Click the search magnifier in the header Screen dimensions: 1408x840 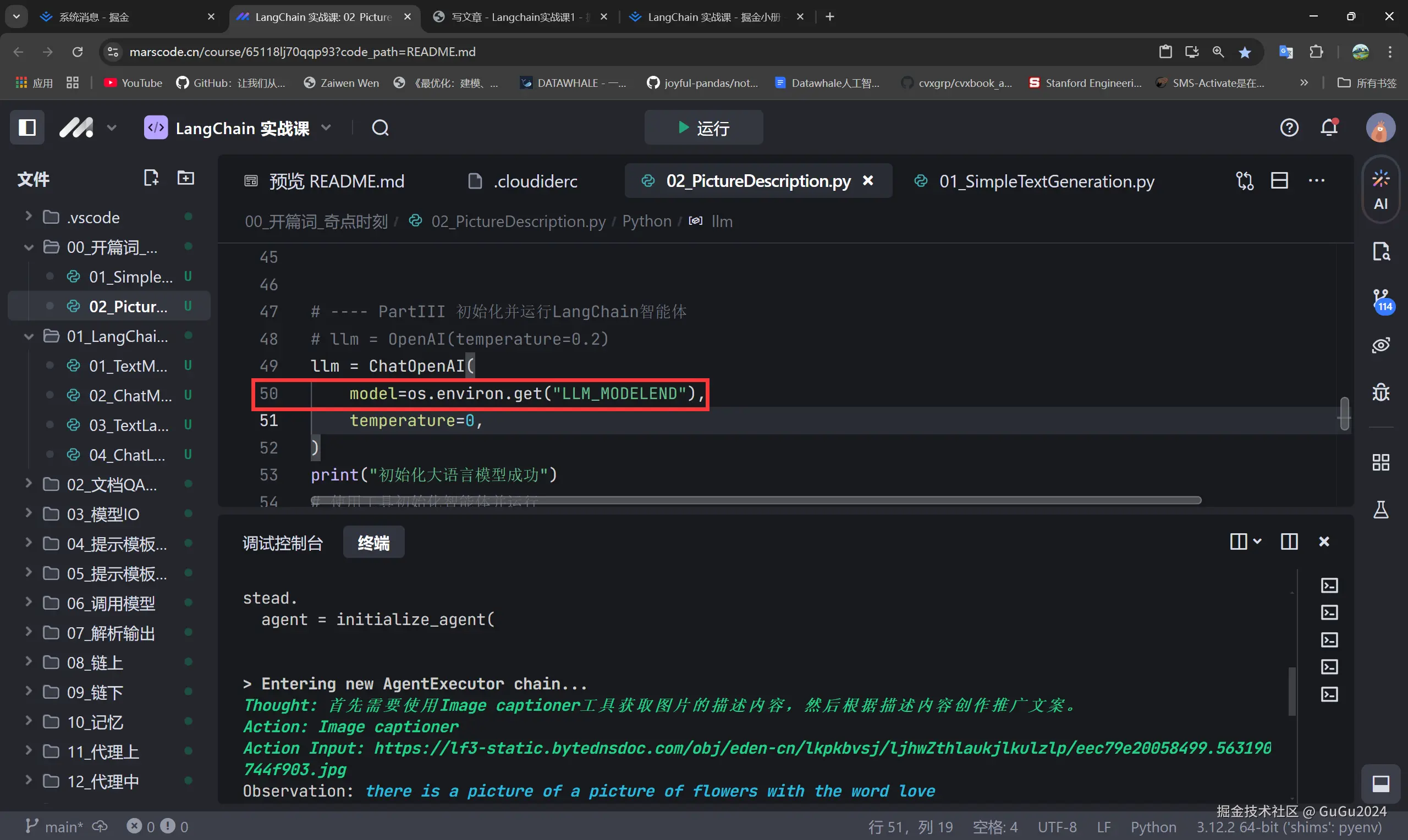point(381,128)
